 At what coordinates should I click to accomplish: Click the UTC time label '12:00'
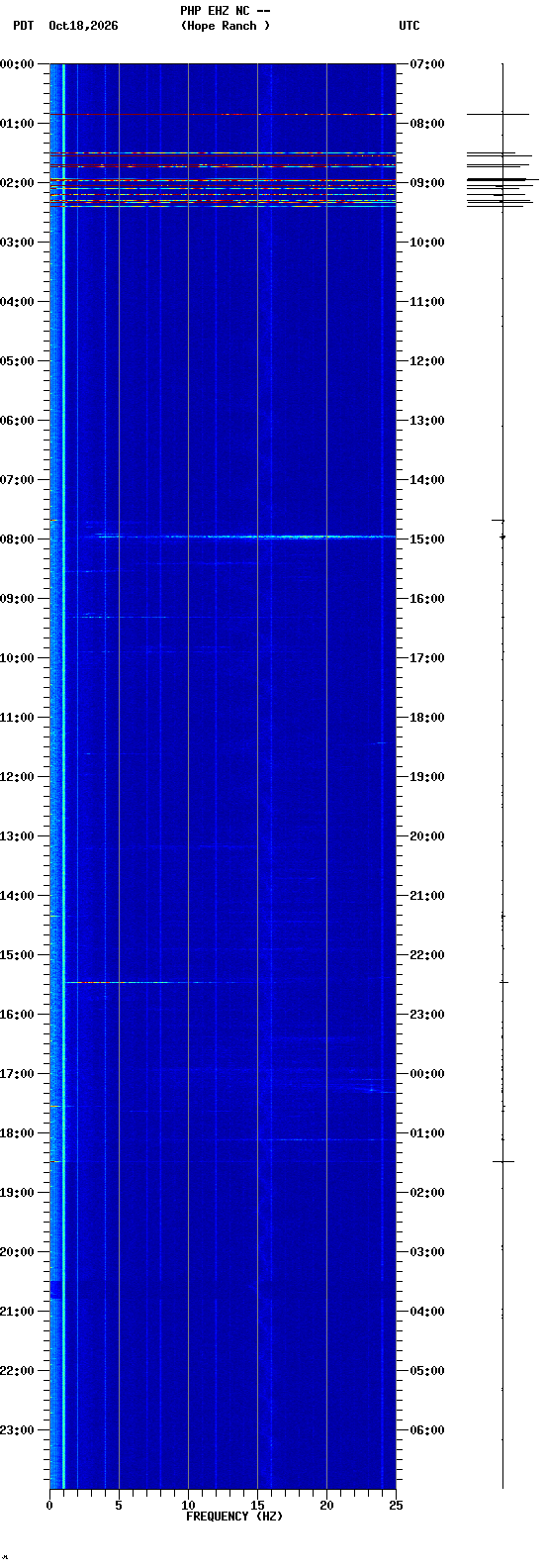pyautogui.click(x=427, y=361)
